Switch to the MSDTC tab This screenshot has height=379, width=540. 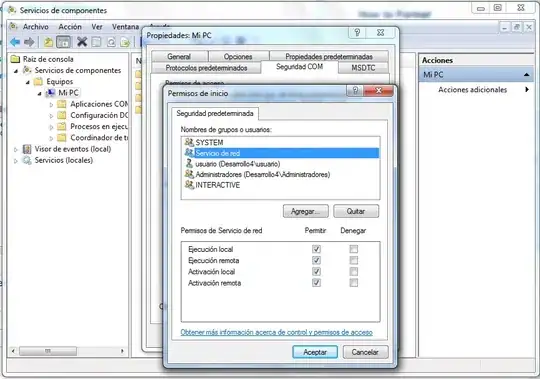click(363, 68)
